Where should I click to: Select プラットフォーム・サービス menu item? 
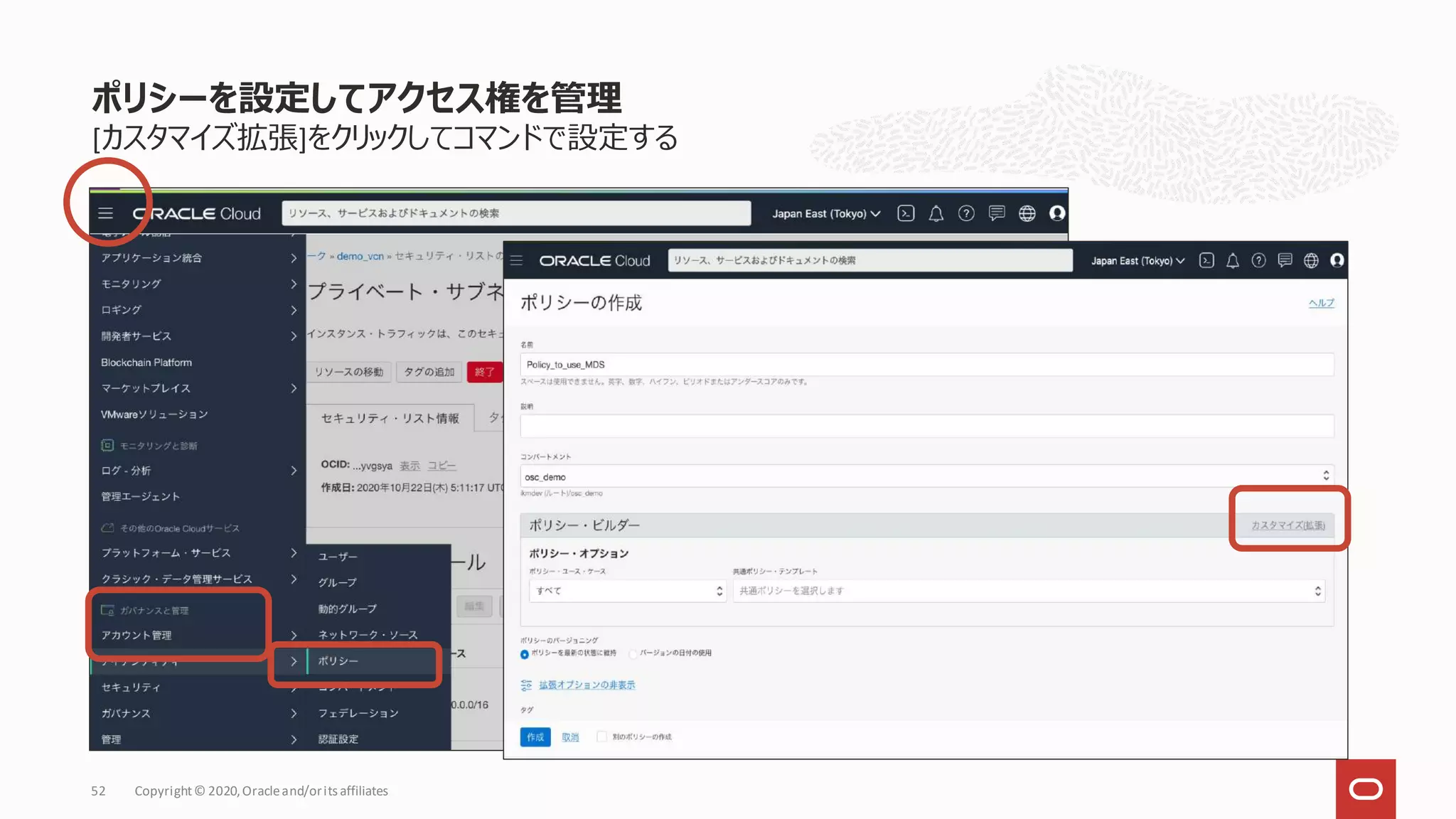click(166, 552)
